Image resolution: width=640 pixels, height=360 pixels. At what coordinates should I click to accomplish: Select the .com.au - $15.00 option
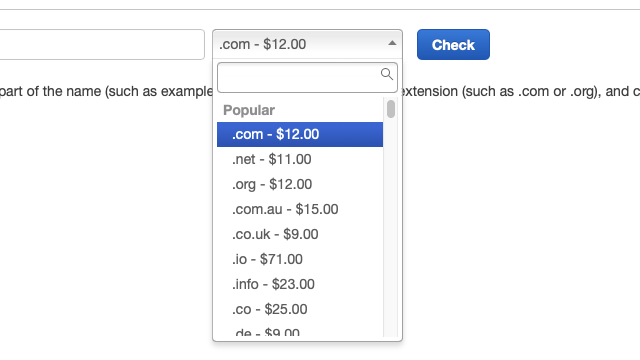(300, 209)
